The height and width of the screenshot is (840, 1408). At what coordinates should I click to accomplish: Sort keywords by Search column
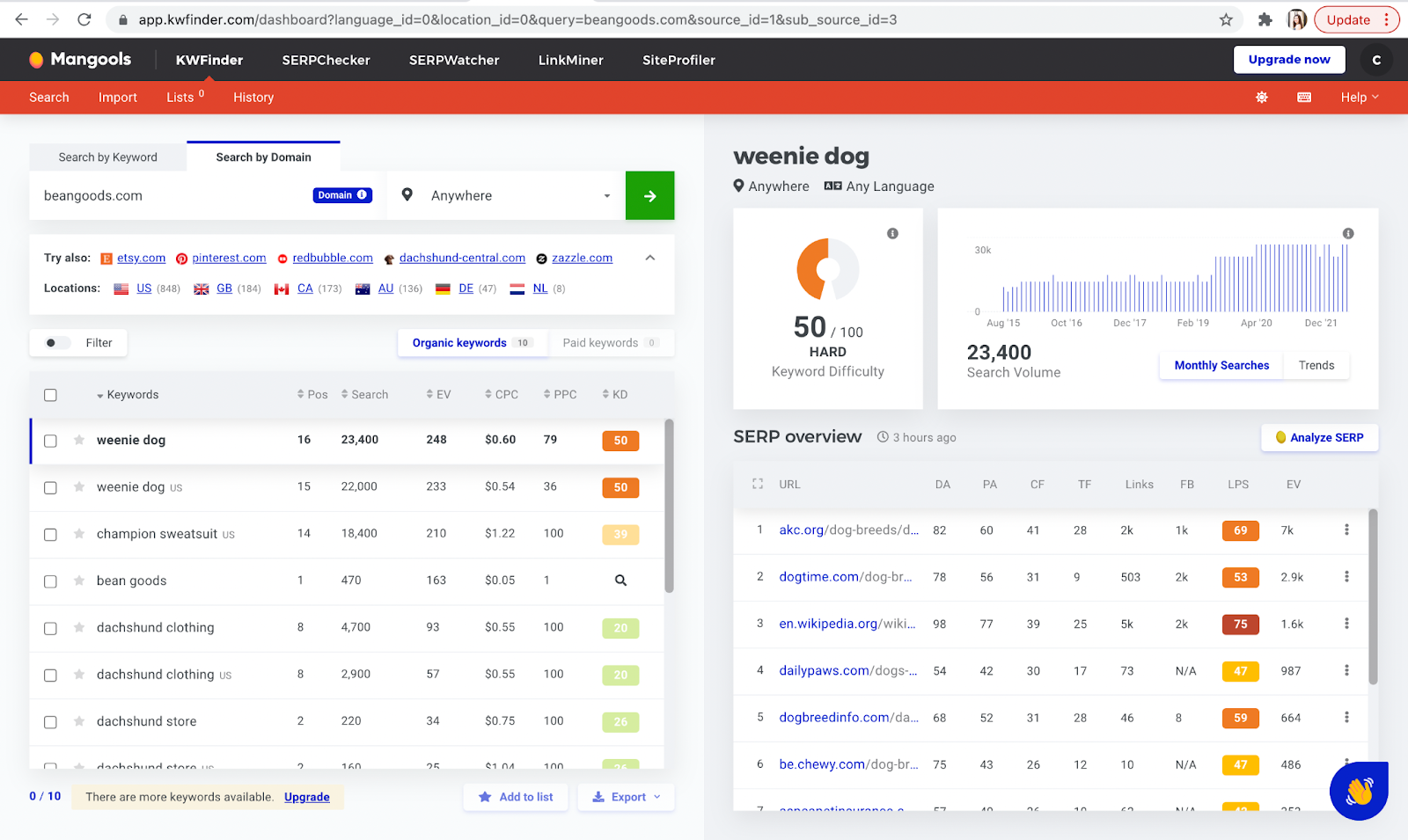point(364,395)
